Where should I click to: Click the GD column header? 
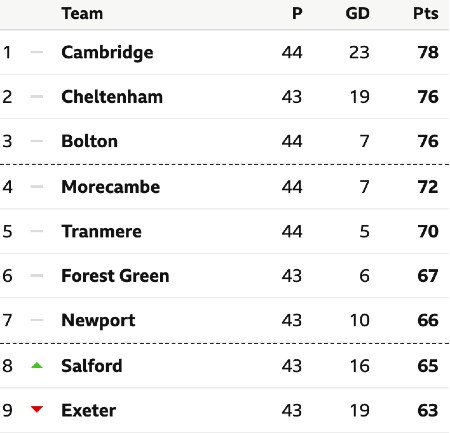[x=357, y=14]
